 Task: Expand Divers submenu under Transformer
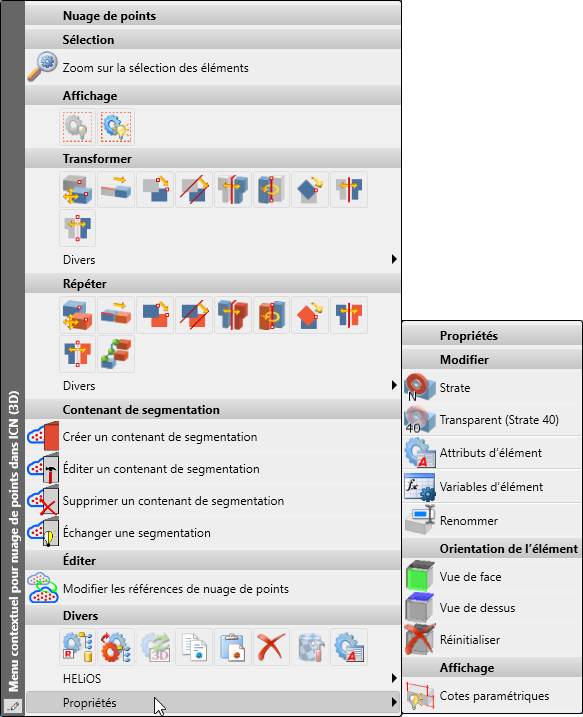213,260
